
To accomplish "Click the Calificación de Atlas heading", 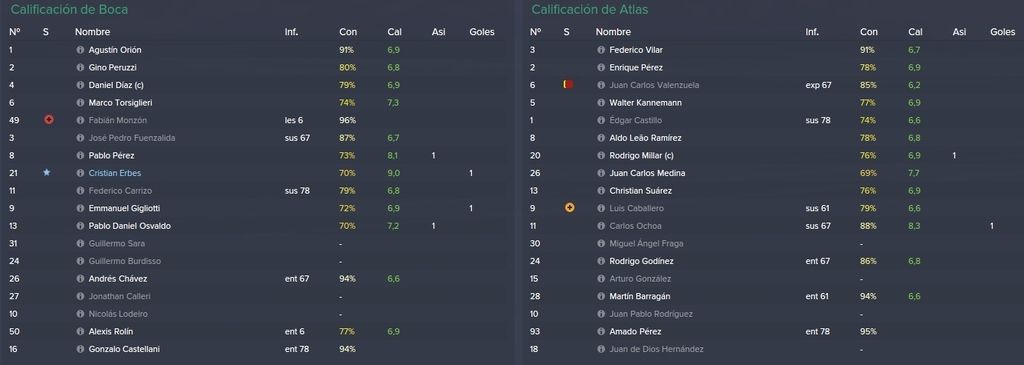I will pos(589,10).
